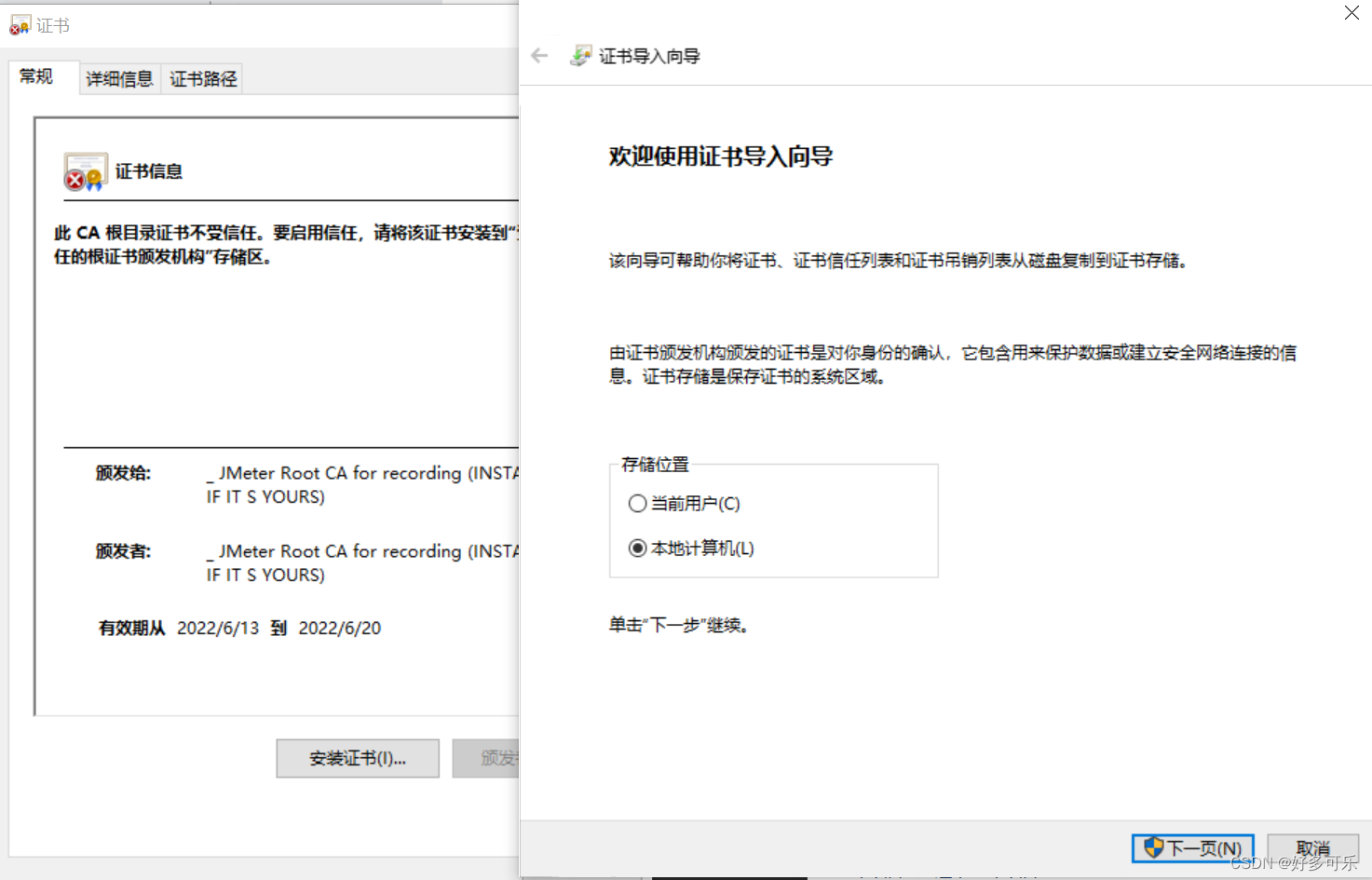Image resolution: width=1372 pixels, height=880 pixels.
Task: Close the import wizard with the X
Action: coord(1351,13)
